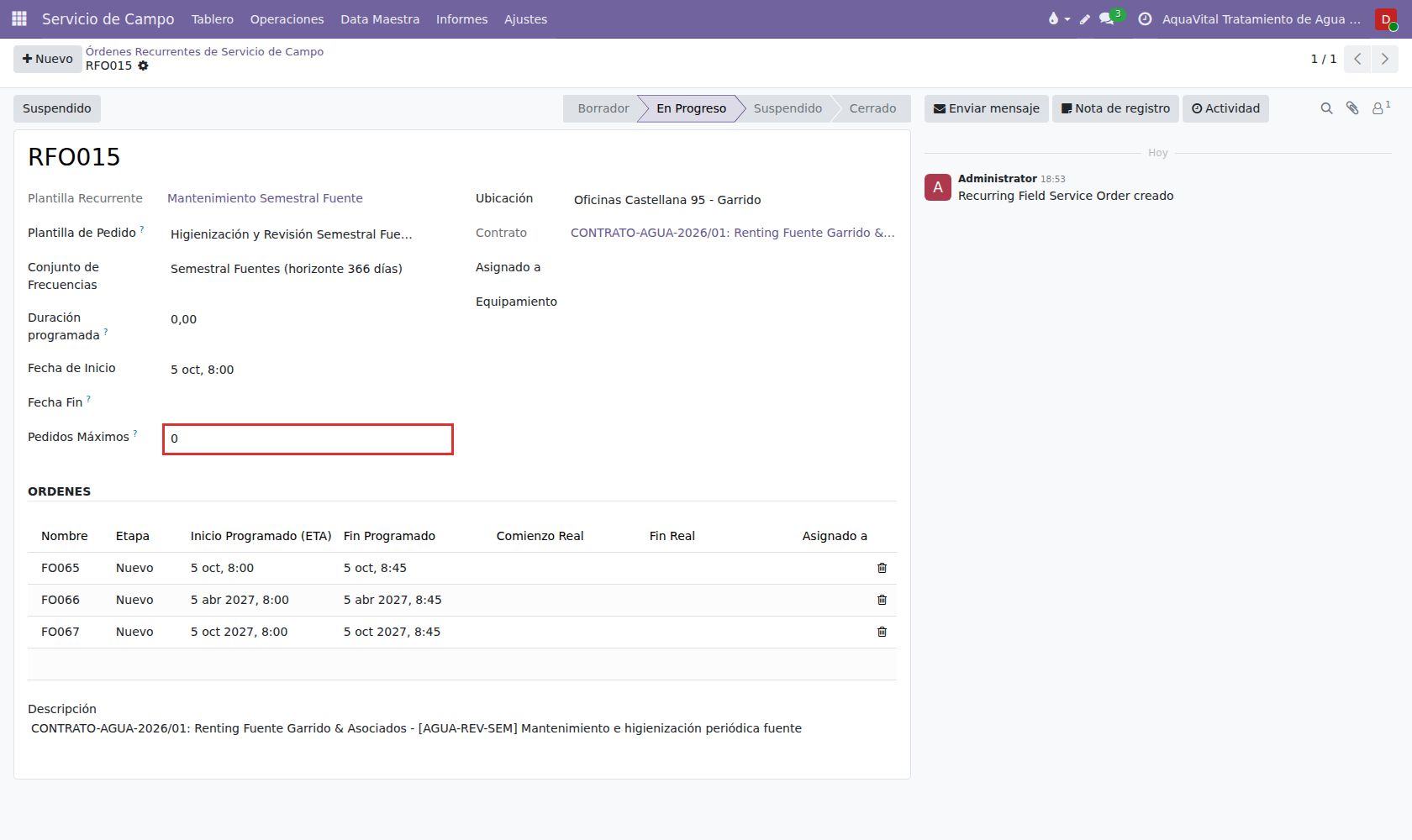Open the activities clock icon
1412x840 pixels.
1145,18
